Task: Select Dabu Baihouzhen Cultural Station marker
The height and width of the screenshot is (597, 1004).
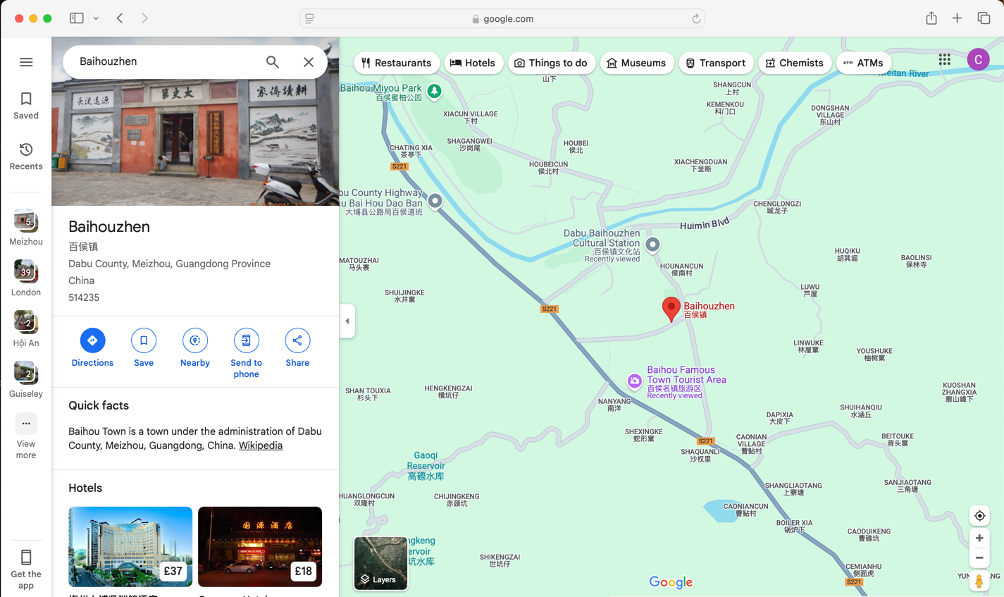Action: [x=652, y=244]
